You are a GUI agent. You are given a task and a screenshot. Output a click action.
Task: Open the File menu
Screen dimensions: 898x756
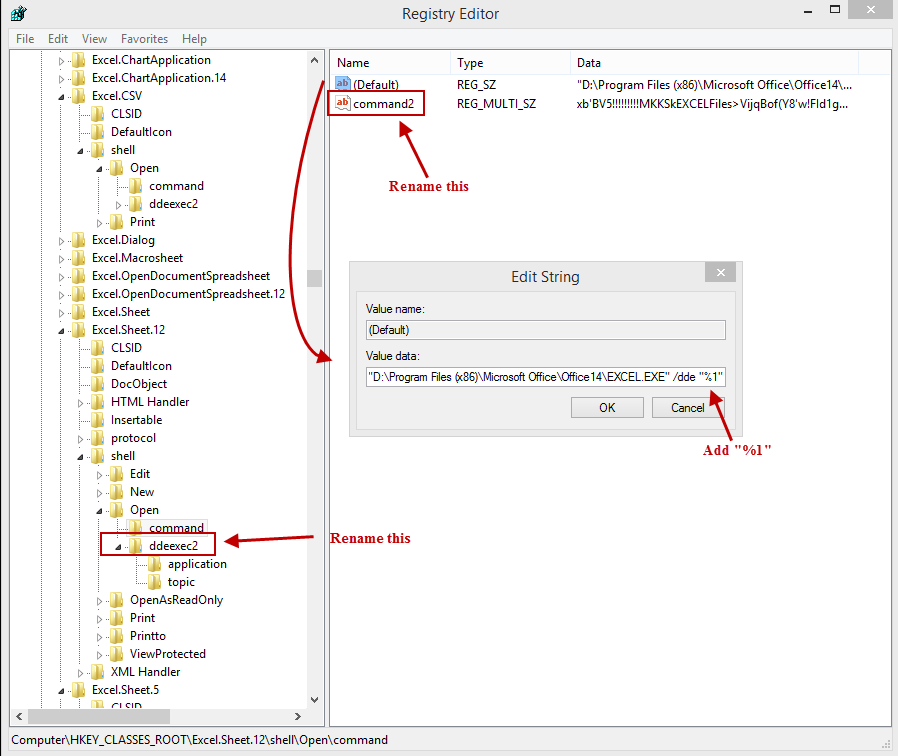(25, 39)
